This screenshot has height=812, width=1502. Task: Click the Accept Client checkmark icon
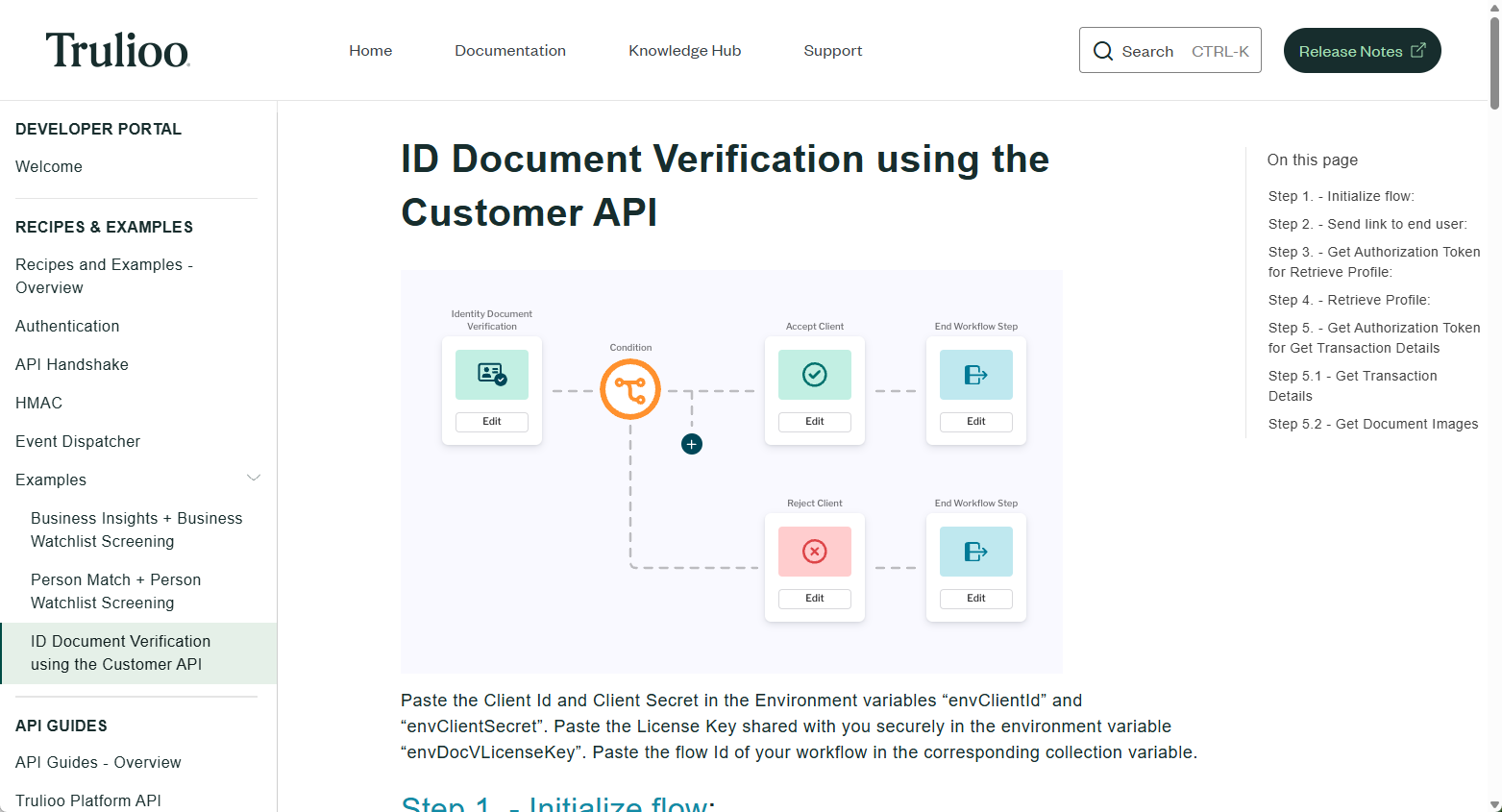815,375
